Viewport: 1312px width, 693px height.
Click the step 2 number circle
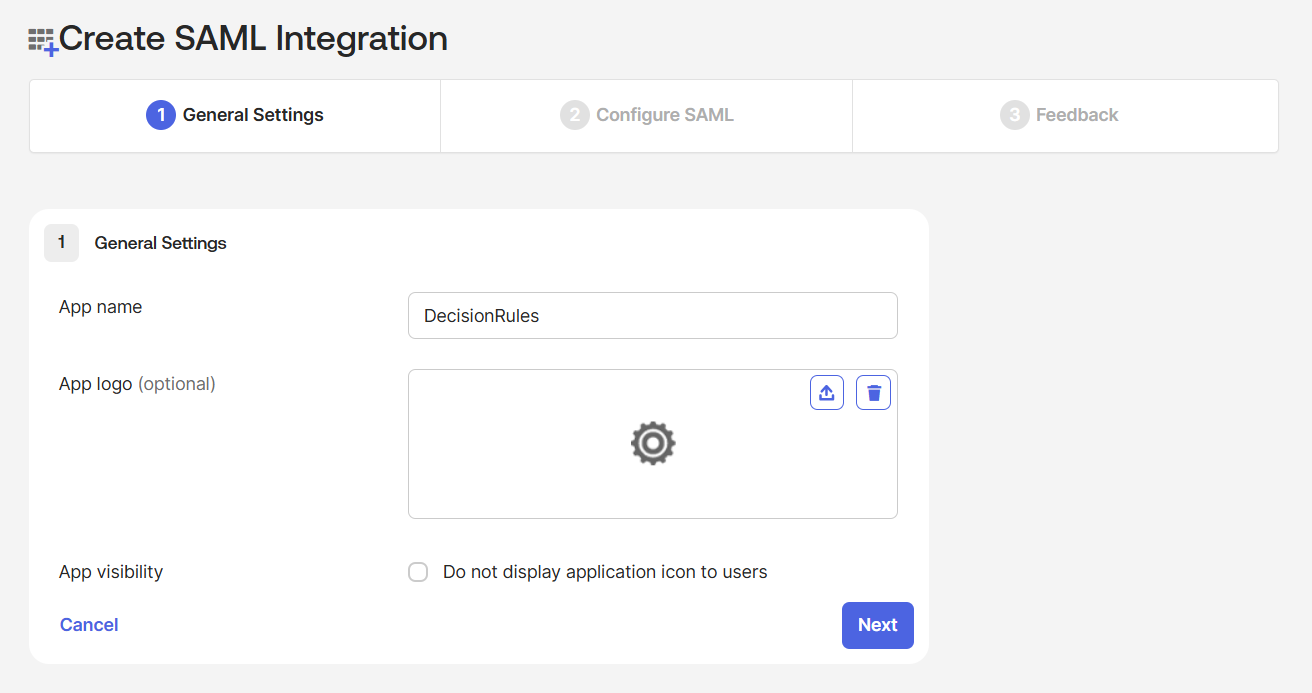tap(574, 115)
